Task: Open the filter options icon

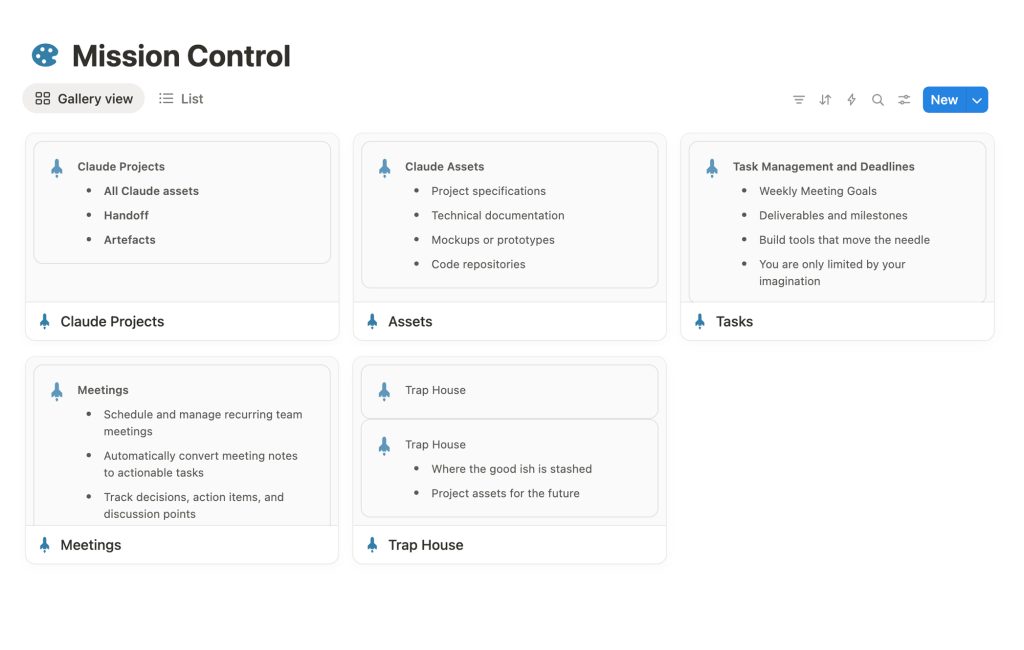Action: coord(799,100)
